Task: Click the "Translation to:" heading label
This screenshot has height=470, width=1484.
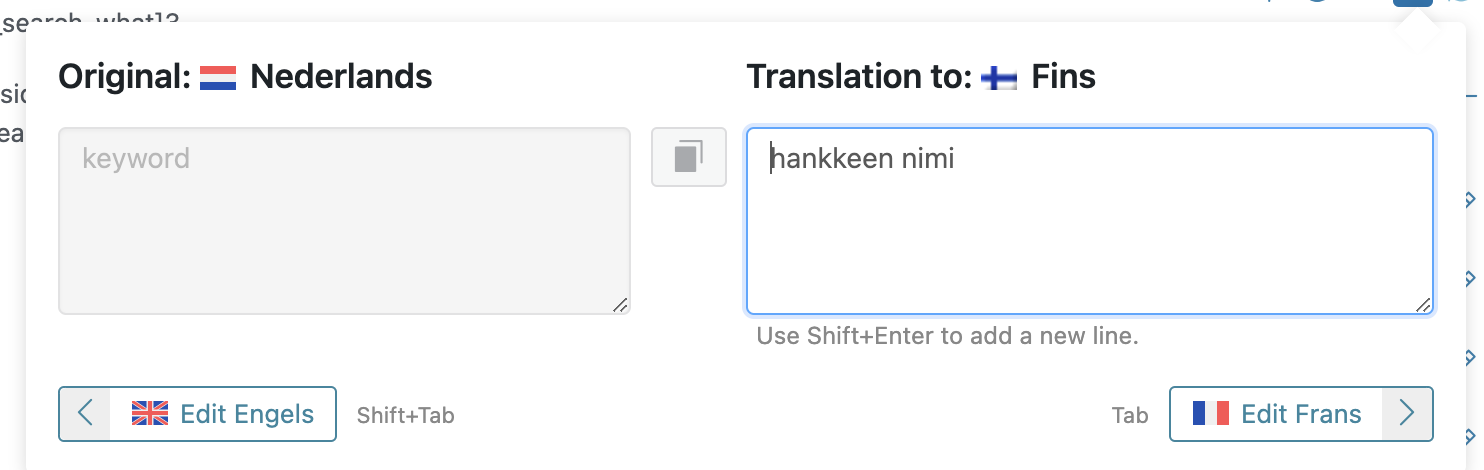Action: click(859, 77)
